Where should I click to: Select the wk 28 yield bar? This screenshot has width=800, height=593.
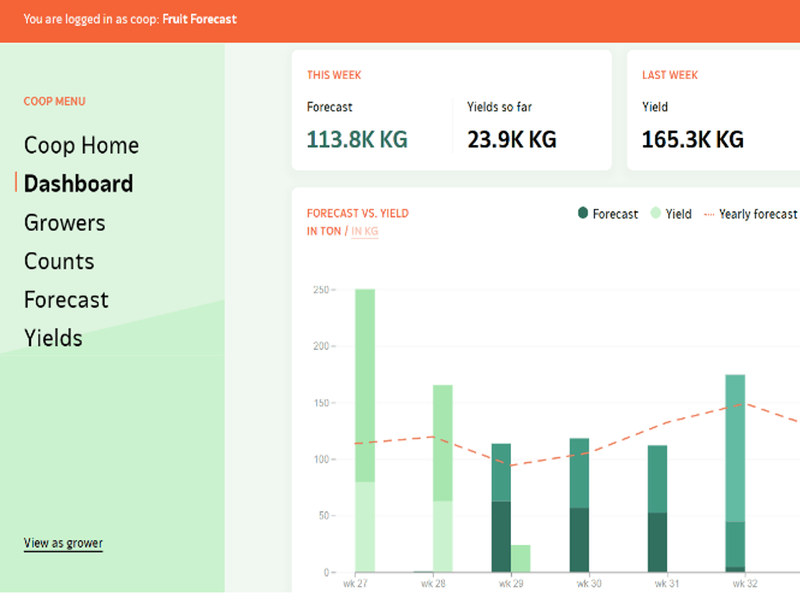[443, 478]
